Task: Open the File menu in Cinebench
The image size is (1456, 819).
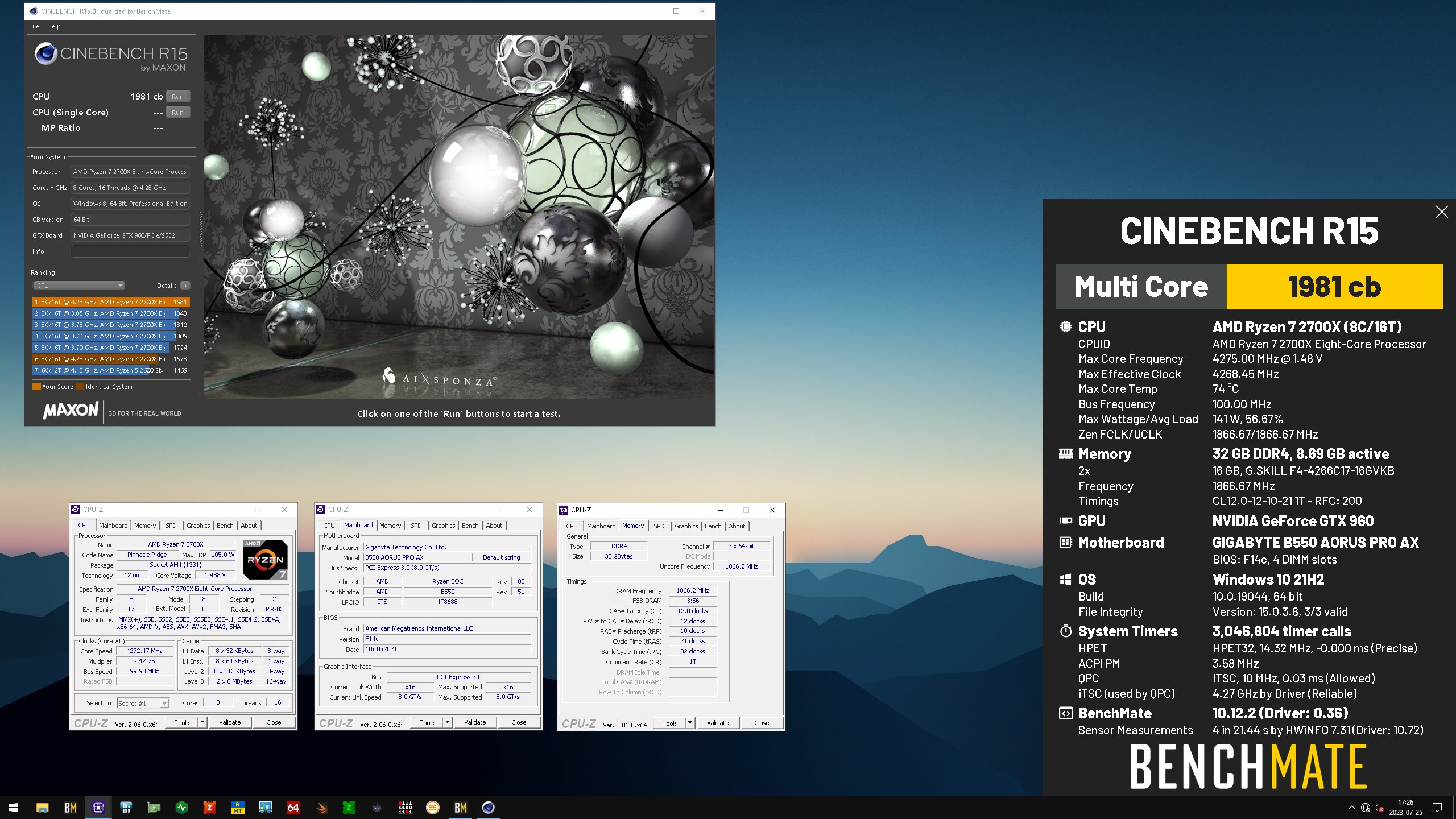Action: pos(34,26)
